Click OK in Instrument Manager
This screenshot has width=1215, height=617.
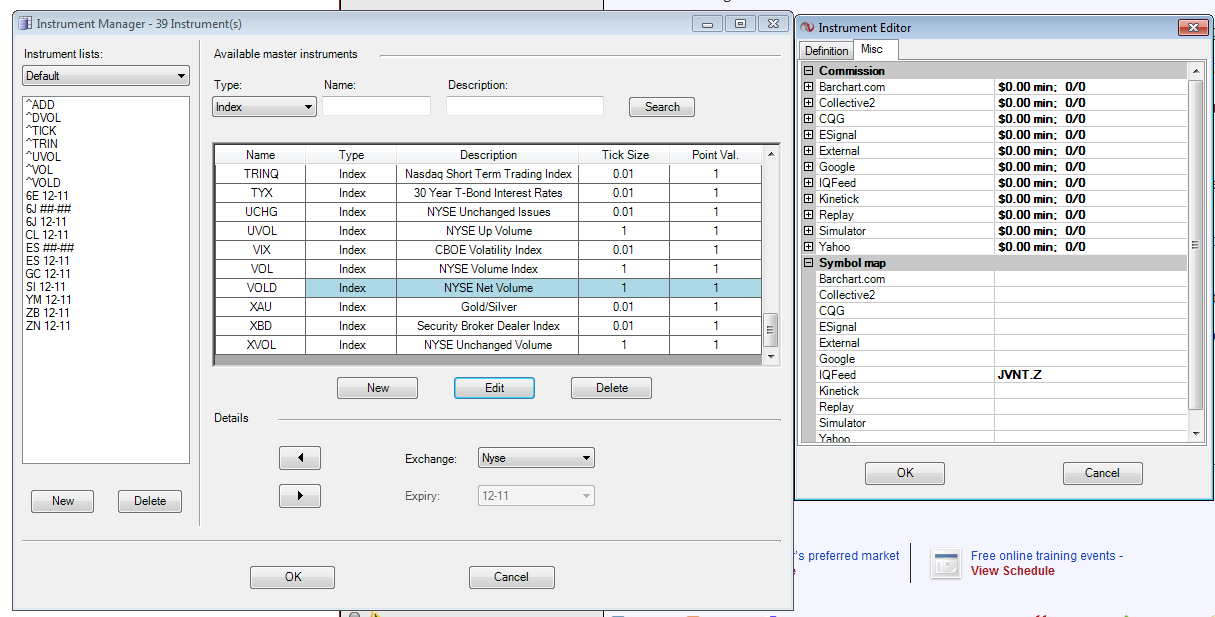click(293, 577)
